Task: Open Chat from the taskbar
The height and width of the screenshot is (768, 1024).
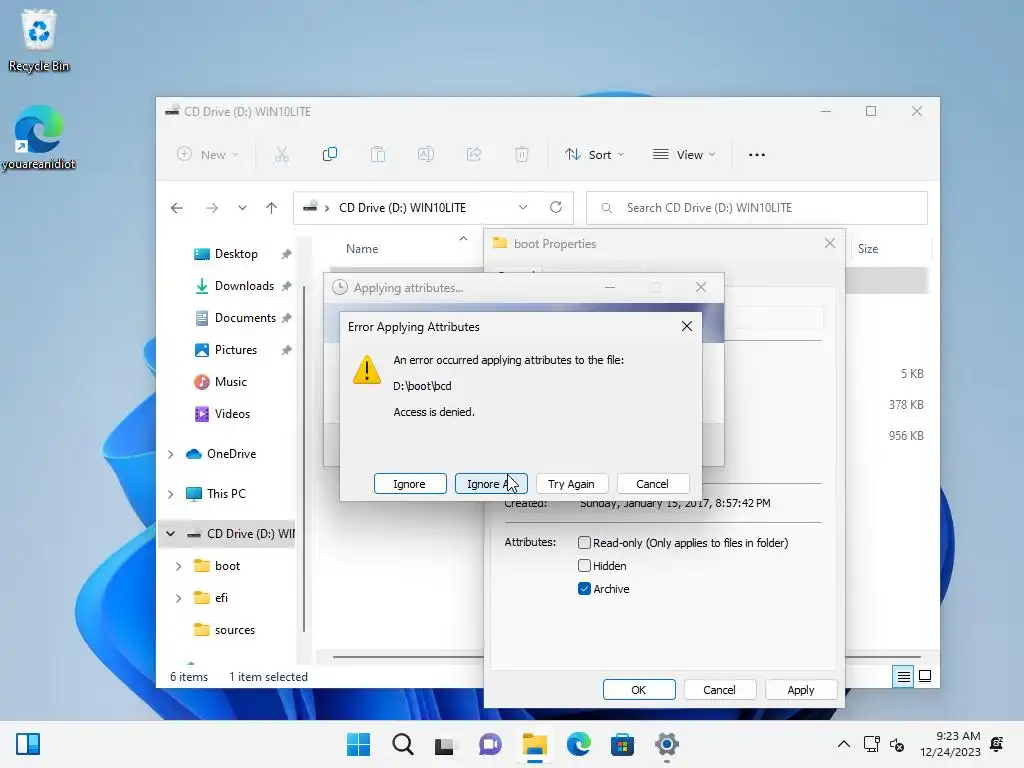Action: 490,744
